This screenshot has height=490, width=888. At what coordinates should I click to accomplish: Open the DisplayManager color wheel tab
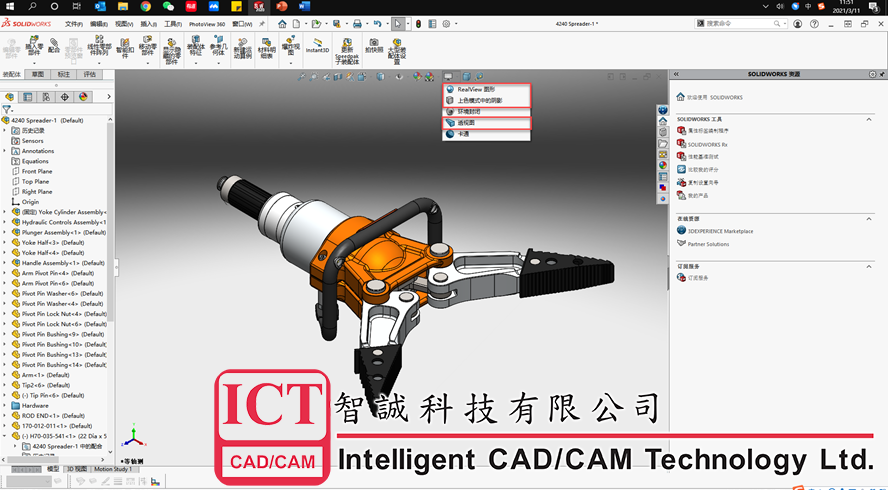point(83,97)
